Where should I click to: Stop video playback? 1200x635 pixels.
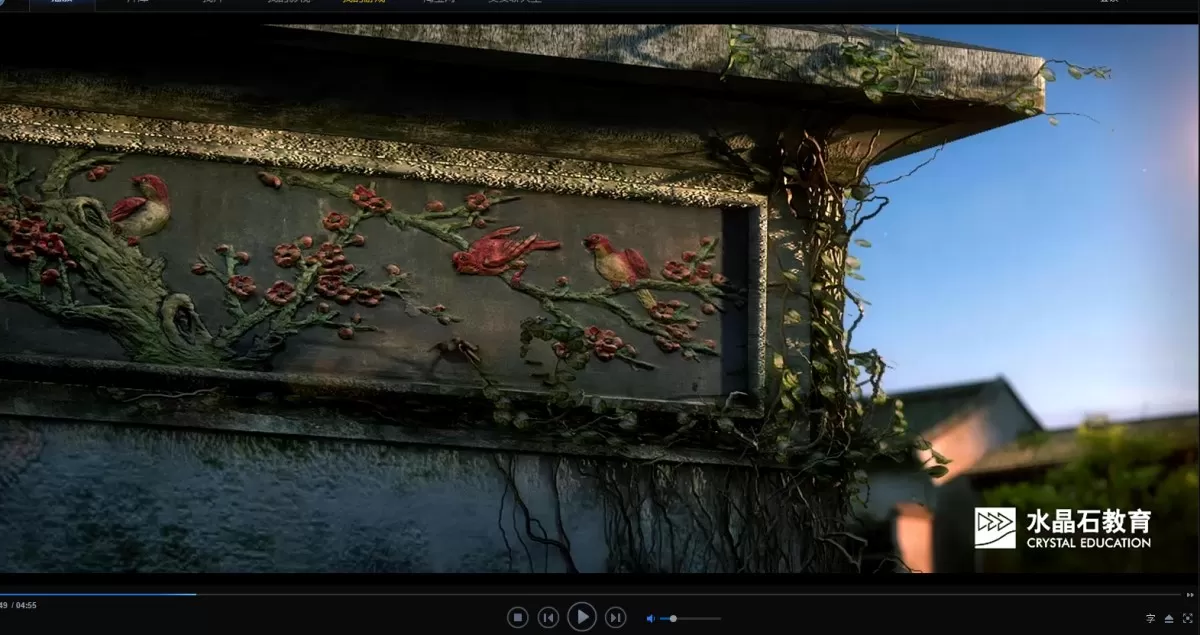517,617
